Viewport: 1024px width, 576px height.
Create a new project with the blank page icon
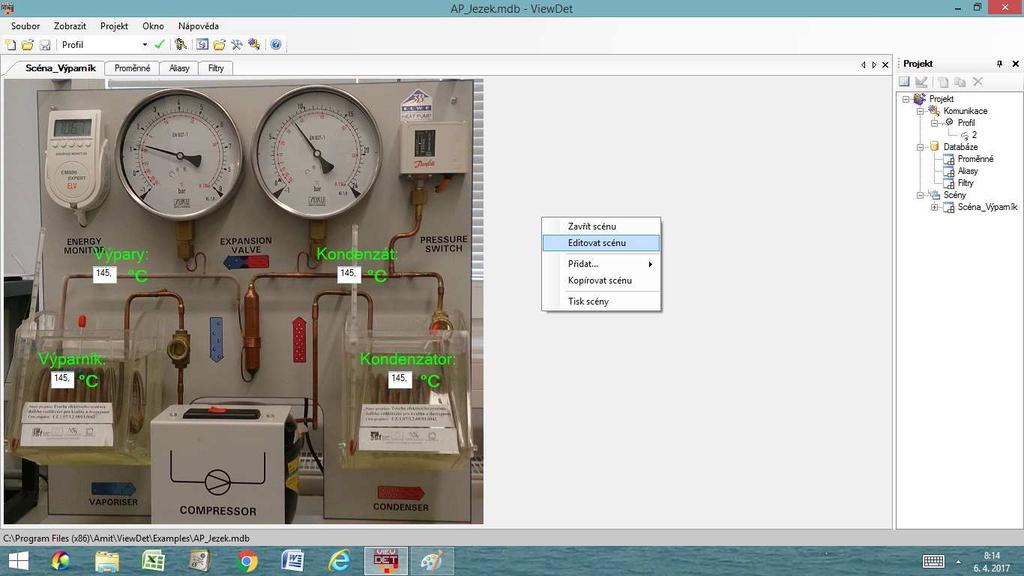(x=10, y=44)
